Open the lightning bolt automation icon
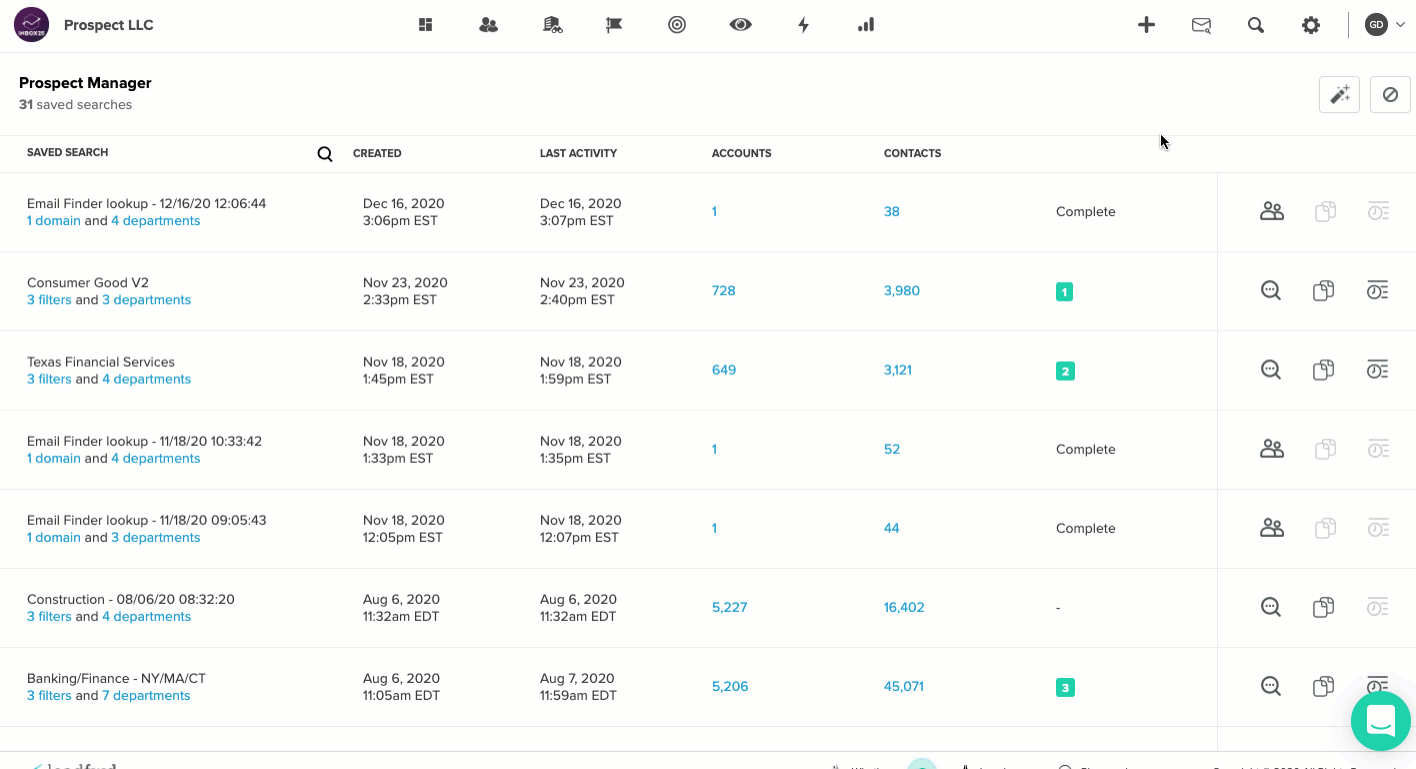The height and width of the screenshot is (769, 1416). coord(803,25)
